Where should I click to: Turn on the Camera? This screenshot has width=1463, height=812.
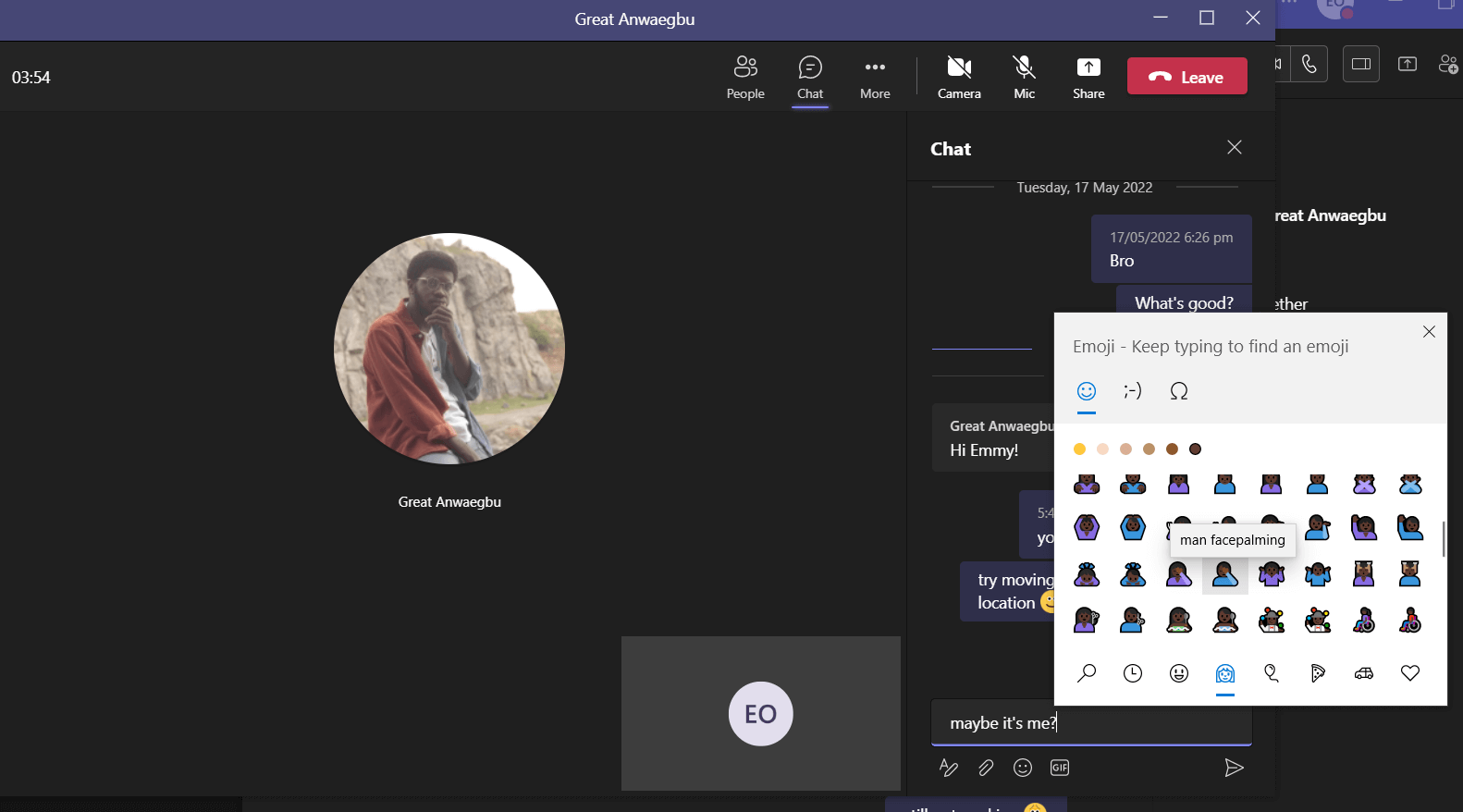[959, 78]
